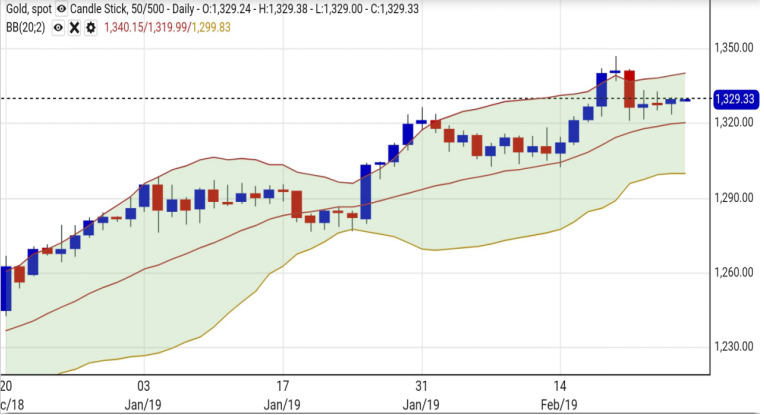Remove the Bollinger Bands indicator with X icon
Screen dimensions: 764x415
click(75, 27)
